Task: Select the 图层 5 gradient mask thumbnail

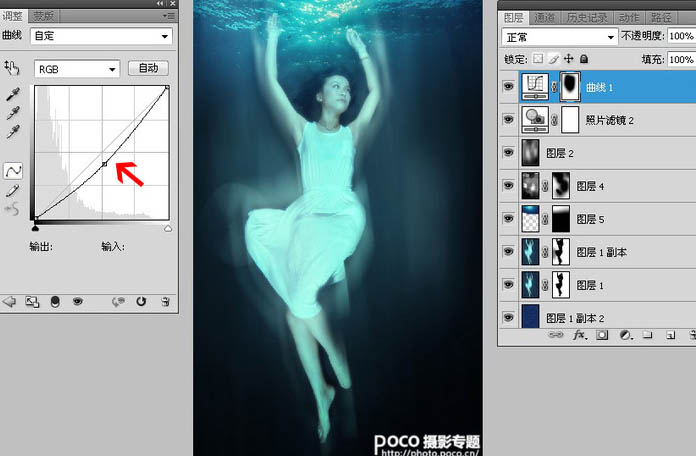Action: 561,219
